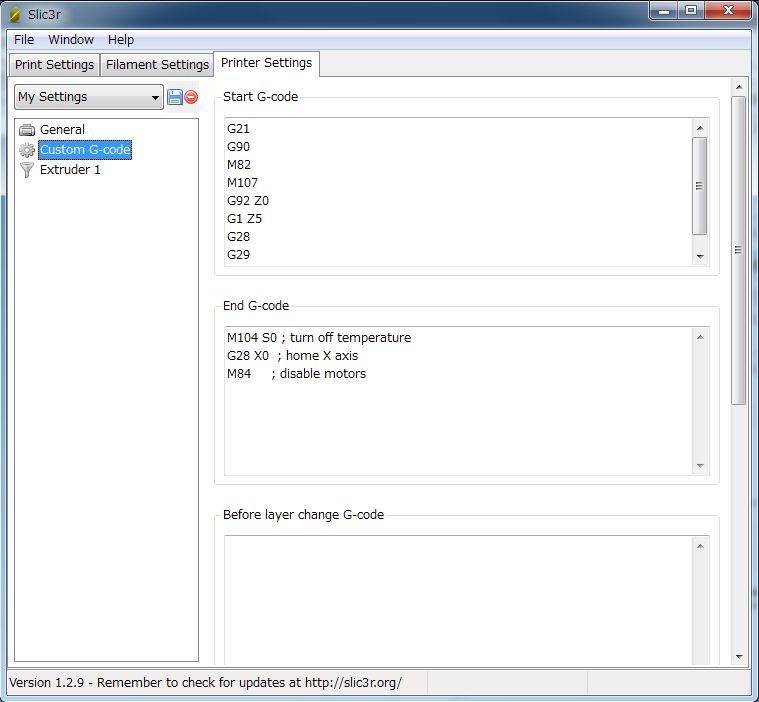759x702 pixels.
Task: Click the M104 S0 turn off temperature line
Action: tap(319, 337)
